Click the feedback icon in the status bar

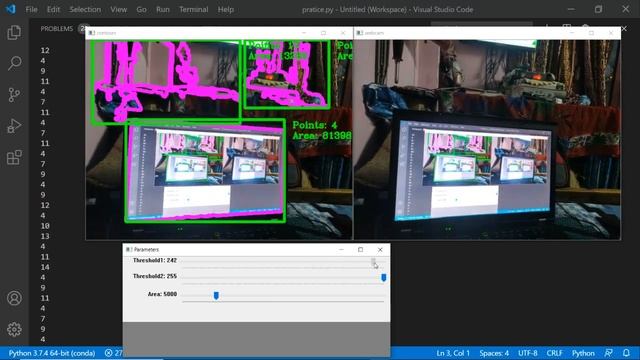click(x=609, y=353)
